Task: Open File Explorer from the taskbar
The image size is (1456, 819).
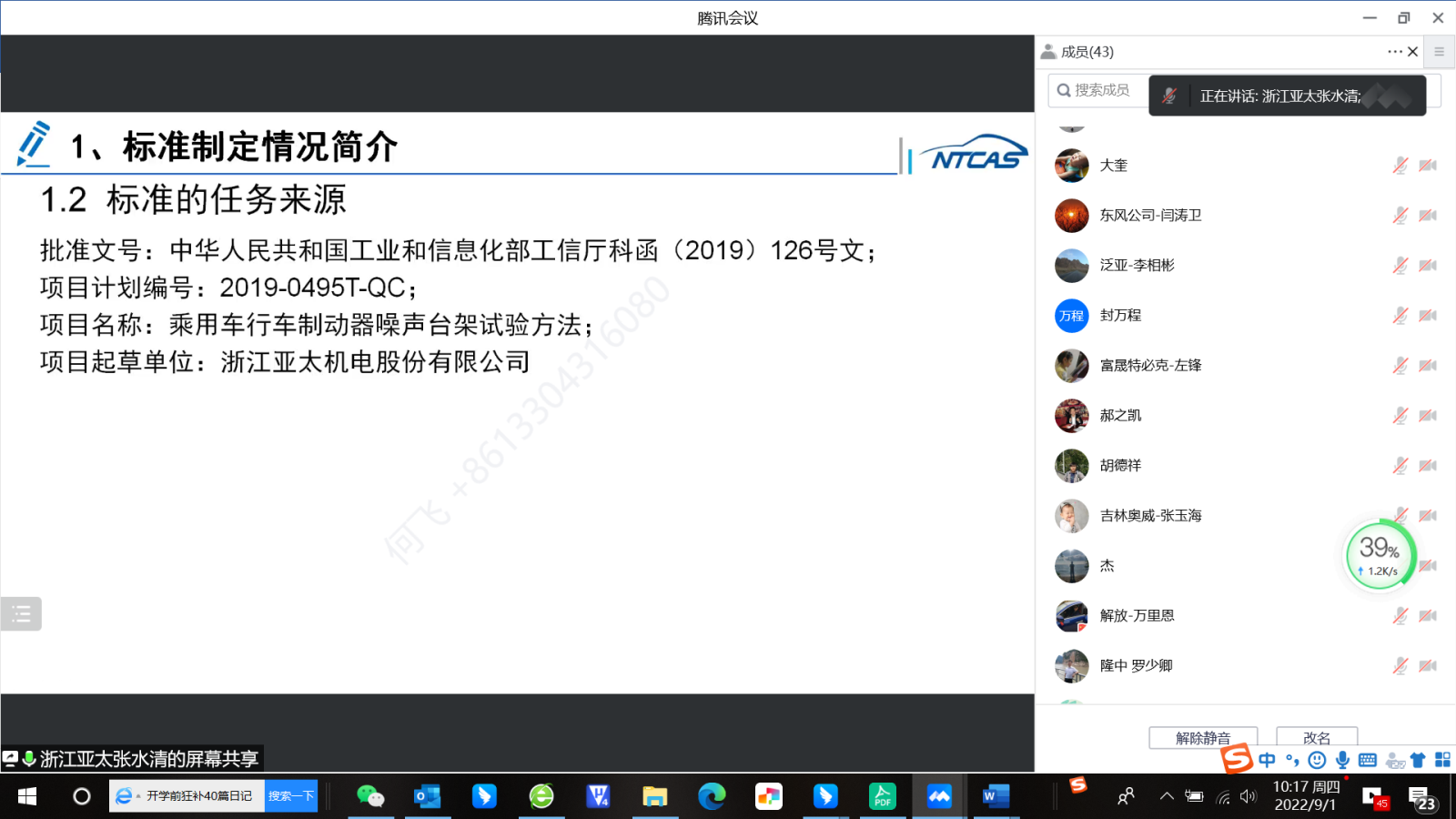Action: (x=654, y=796)
